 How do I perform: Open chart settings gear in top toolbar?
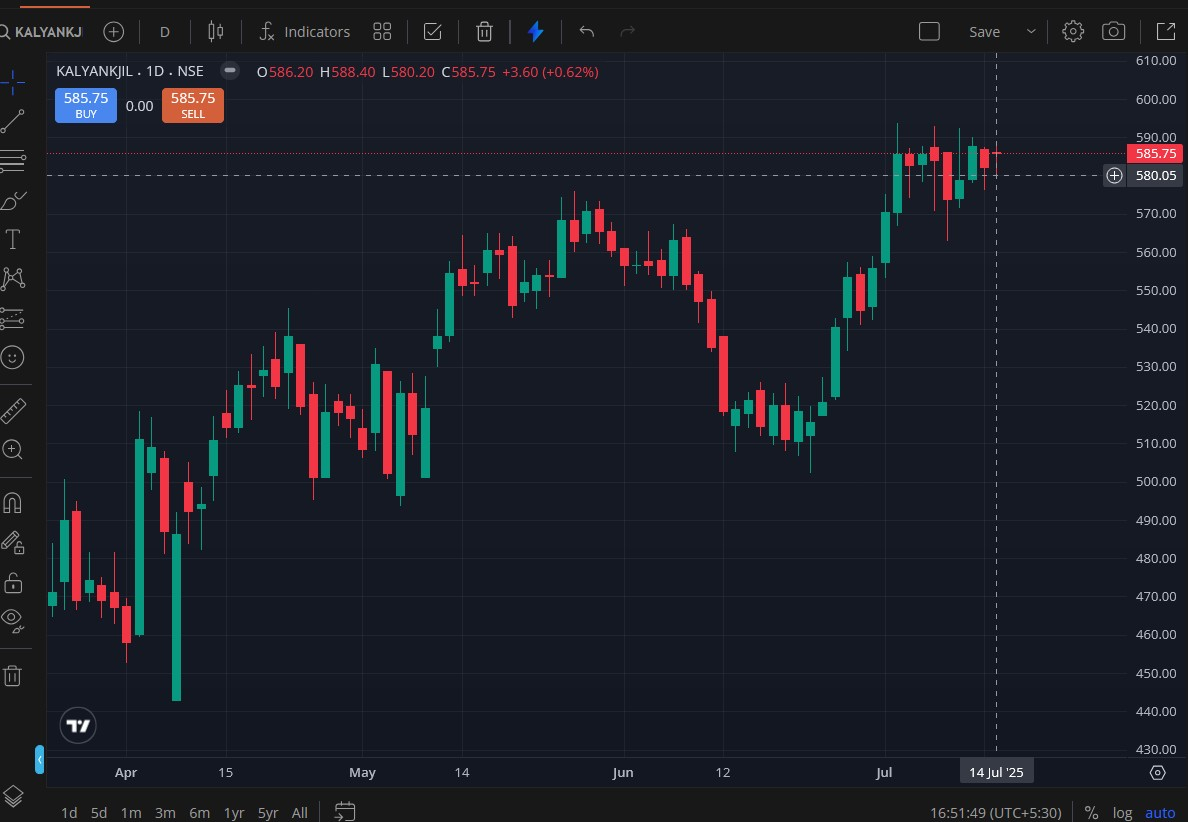(1073, 32)
